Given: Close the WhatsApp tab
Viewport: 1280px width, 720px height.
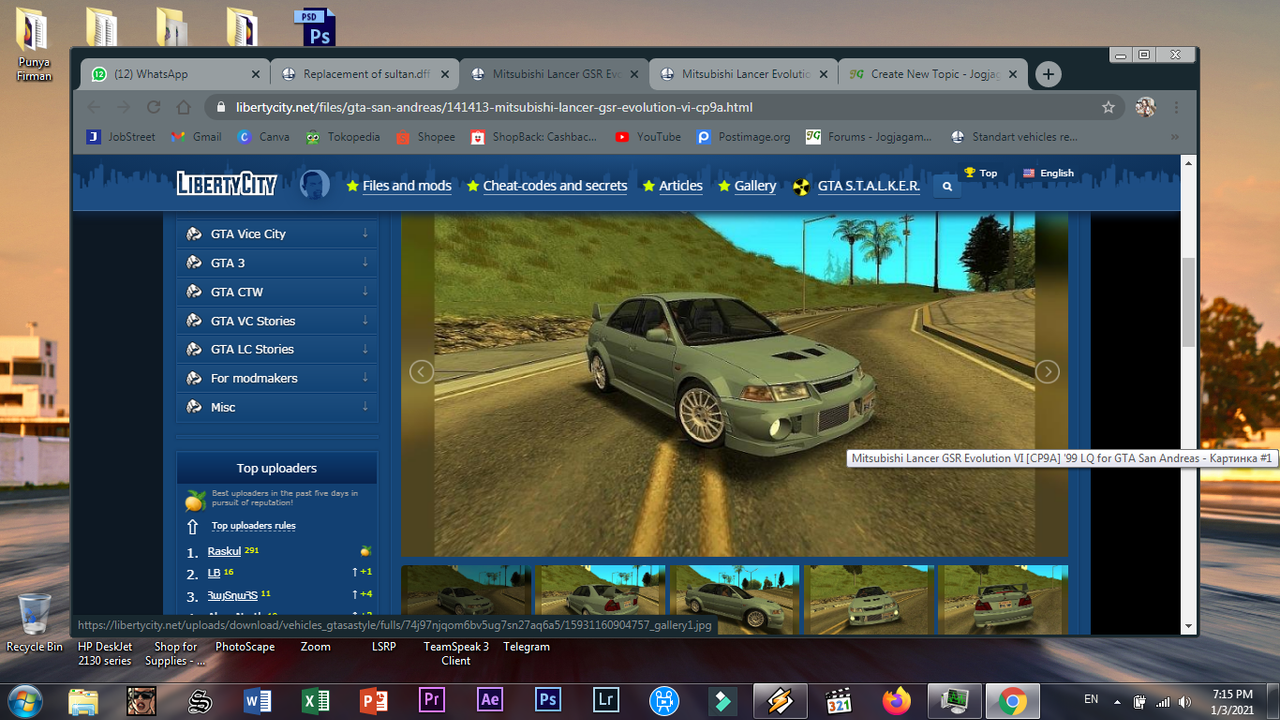Looking at the screenshot, I should point(256,74).
